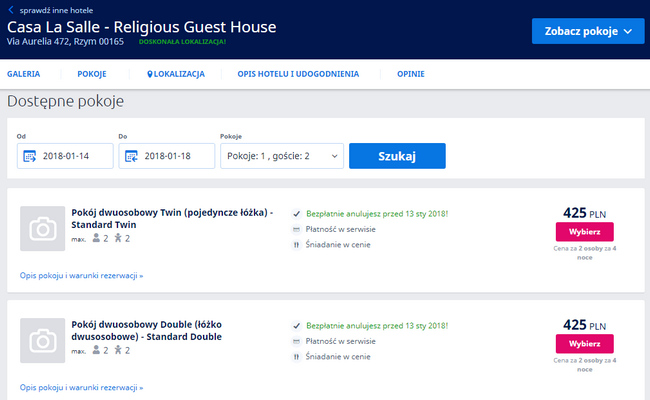Click the payment card icon in the Standard Double row

click(x=296, y=341)
